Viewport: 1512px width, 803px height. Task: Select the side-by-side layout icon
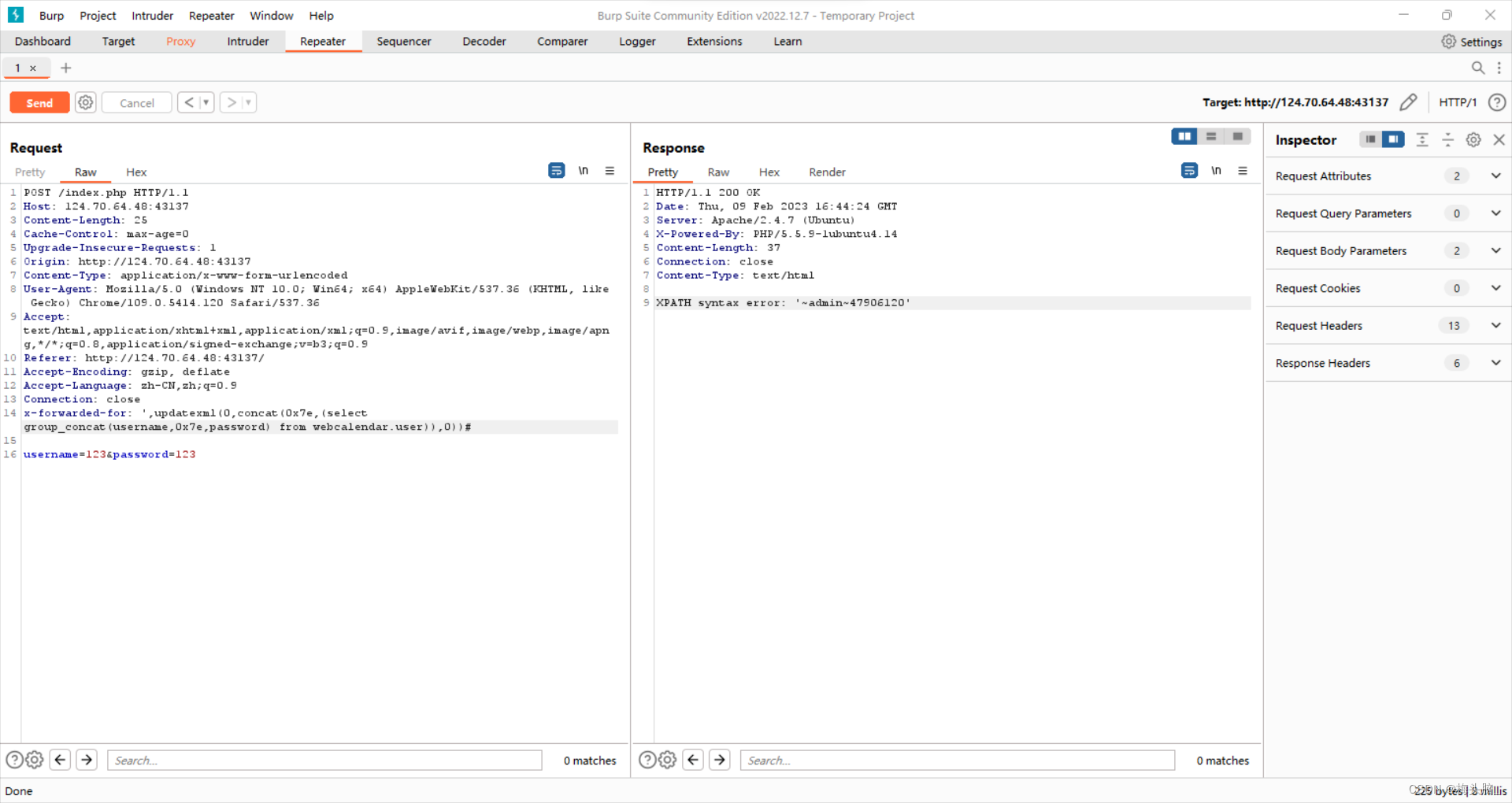pyautogui.click(x=1184, y=136)
